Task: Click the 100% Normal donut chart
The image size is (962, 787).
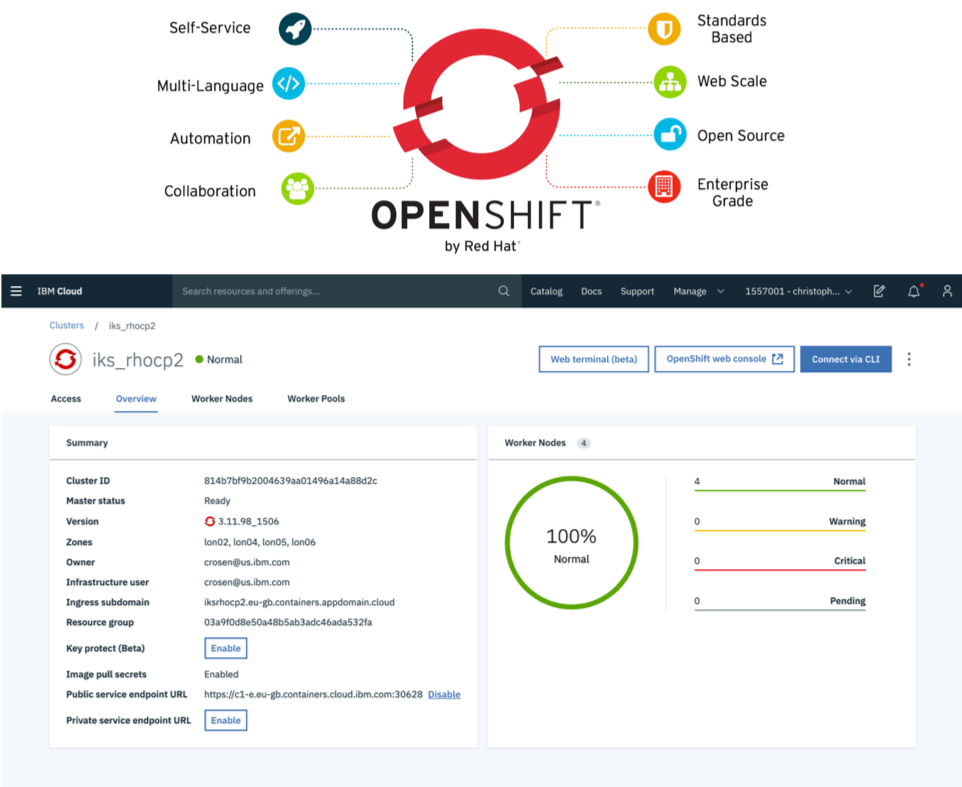Action: 571,543
